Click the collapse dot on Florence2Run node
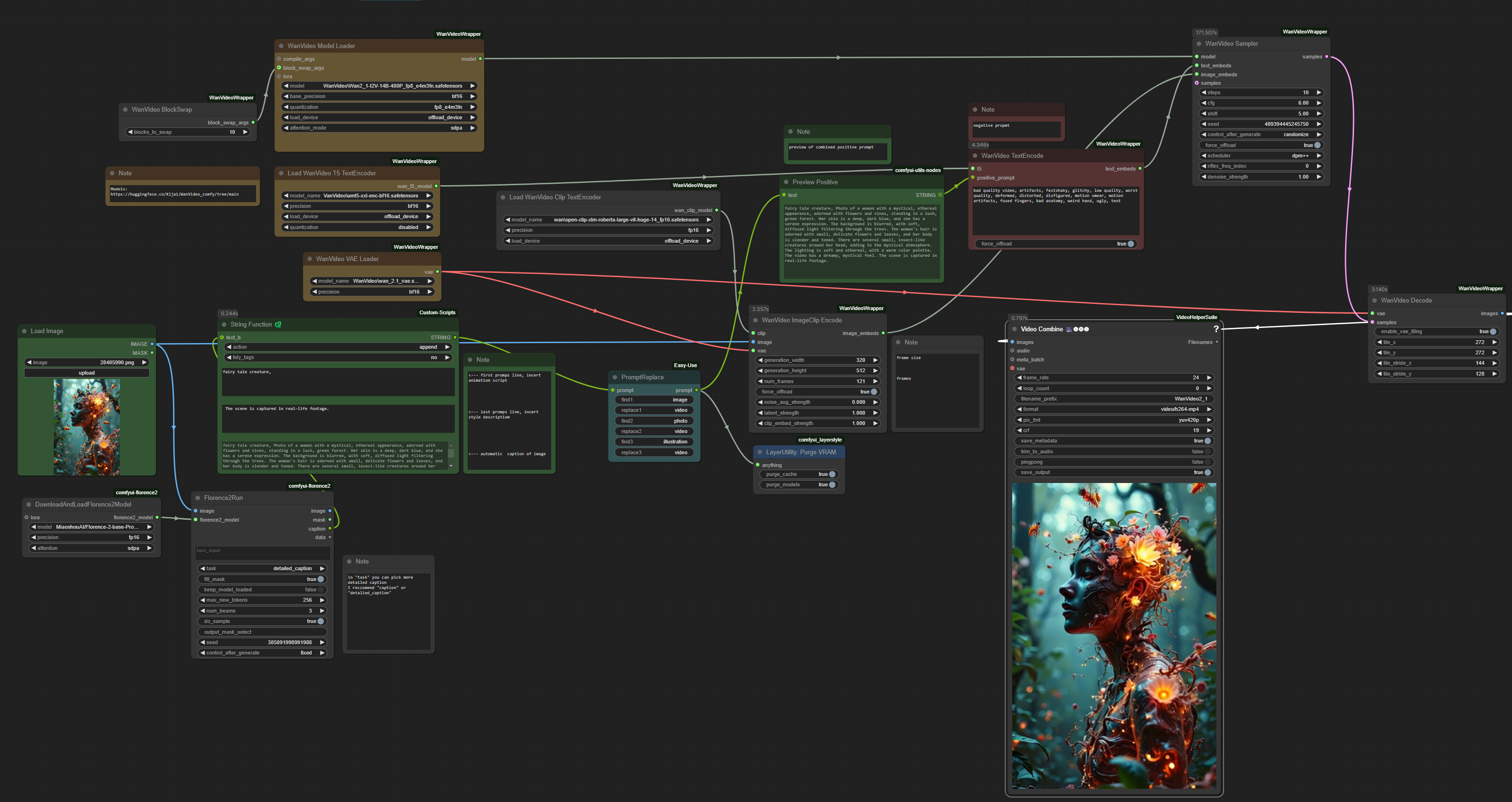Image resolution: width=1512 pixels, height=802 pixels. click(x=198, y=498)
